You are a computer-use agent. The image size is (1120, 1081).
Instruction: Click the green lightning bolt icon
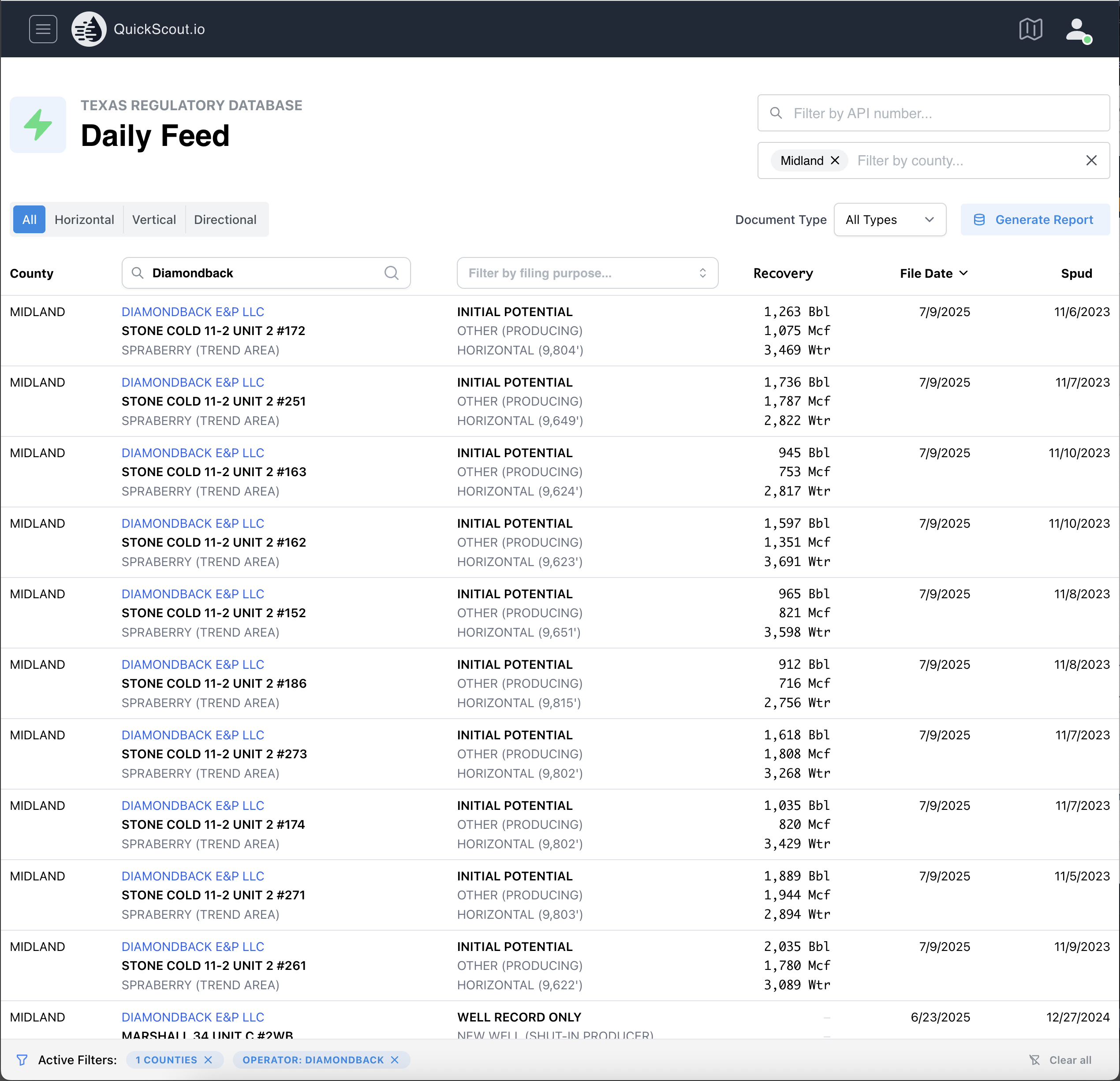pyautogui.click(x=38, y=125)
